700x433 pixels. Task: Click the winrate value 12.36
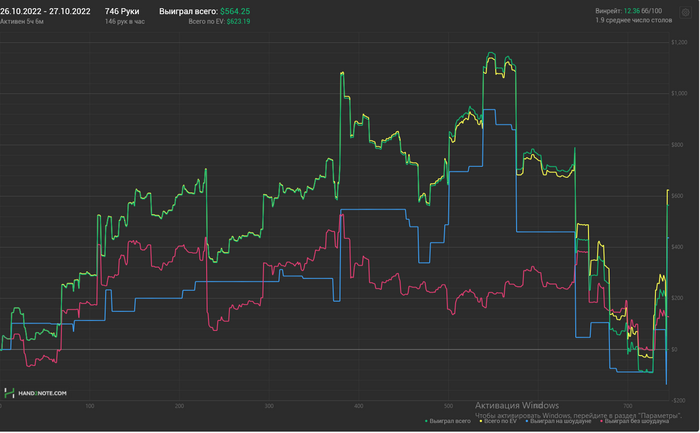631,11
